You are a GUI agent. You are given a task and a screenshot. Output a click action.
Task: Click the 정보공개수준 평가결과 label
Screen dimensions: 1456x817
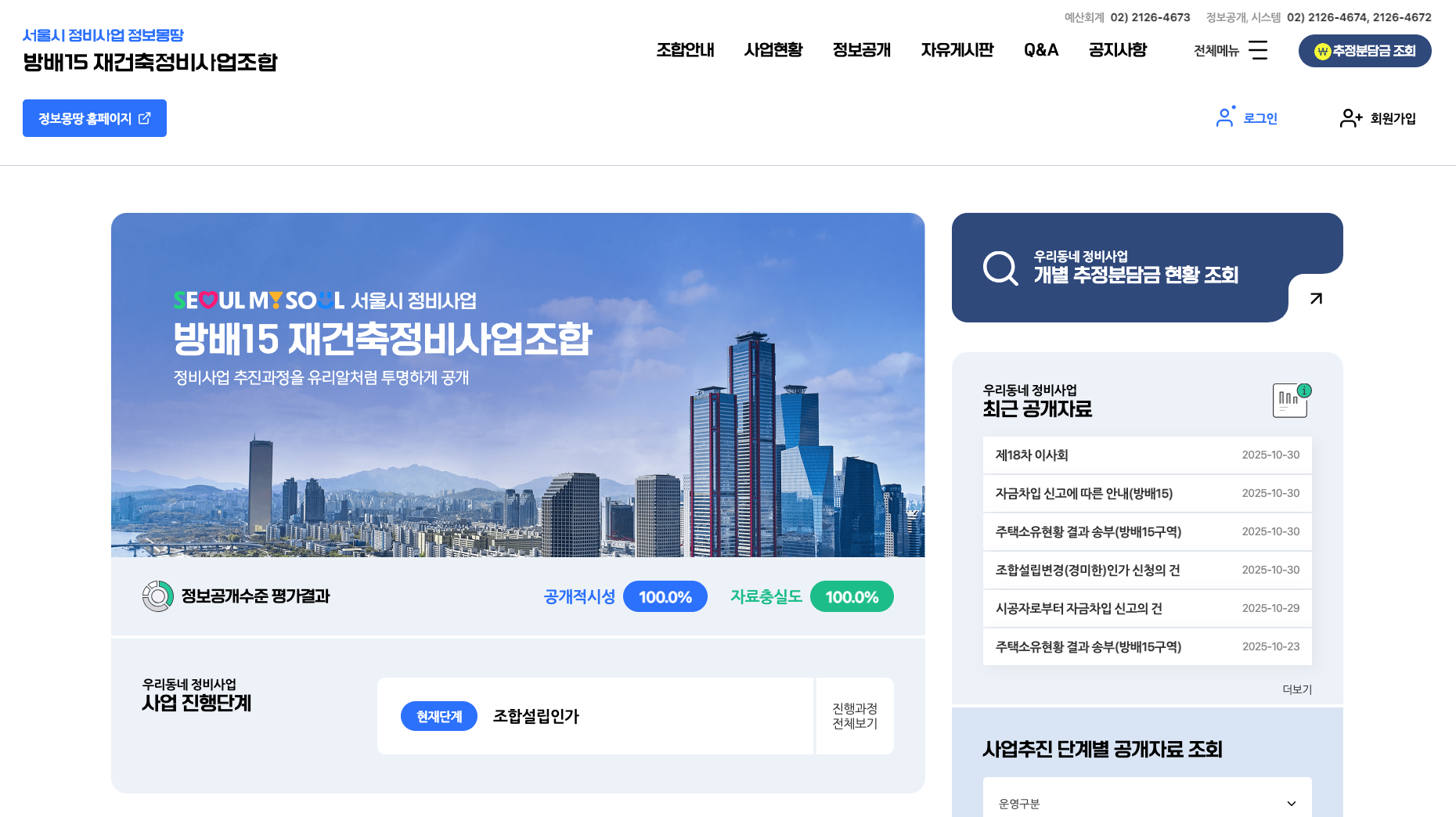click(256, 596)
